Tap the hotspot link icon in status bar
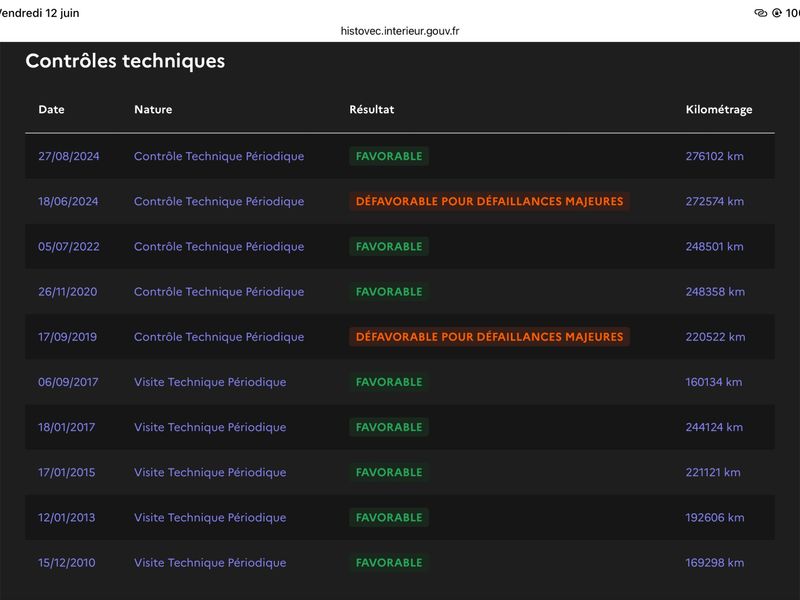The height and width of the screenshot is (600, 800). pos(760,13)
